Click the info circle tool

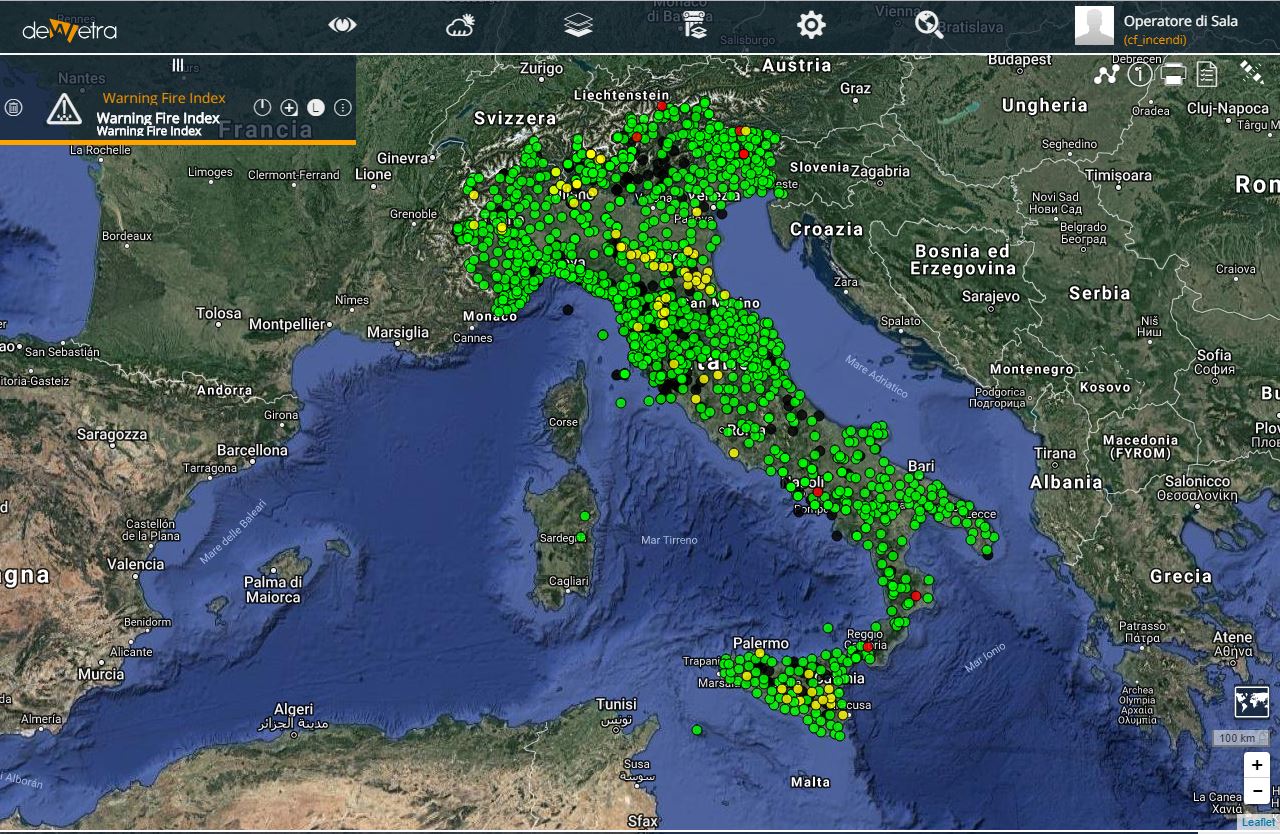[x=1139, y=74]
